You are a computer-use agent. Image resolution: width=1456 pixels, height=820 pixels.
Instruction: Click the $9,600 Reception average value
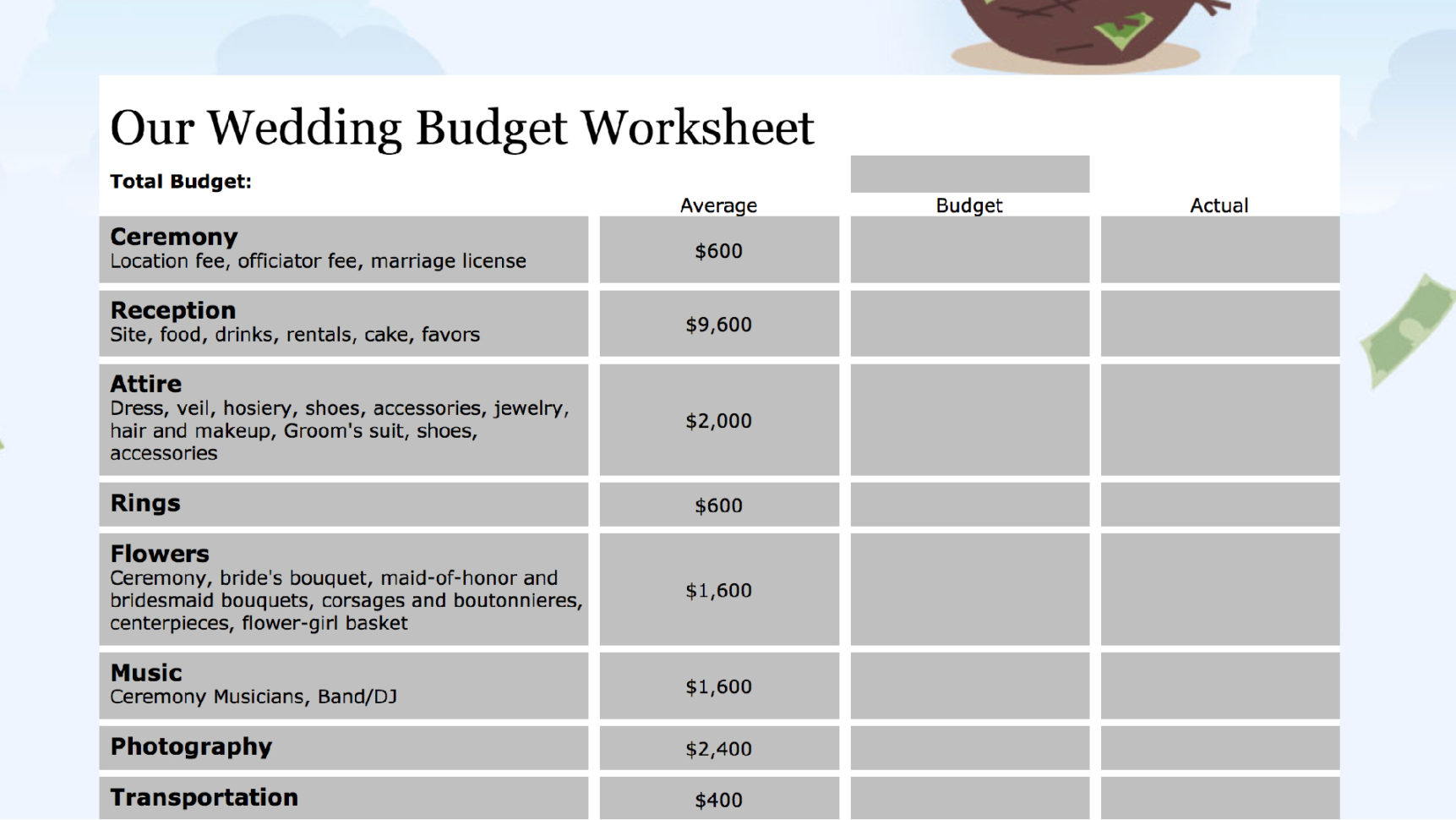click(x=717, y=323)
